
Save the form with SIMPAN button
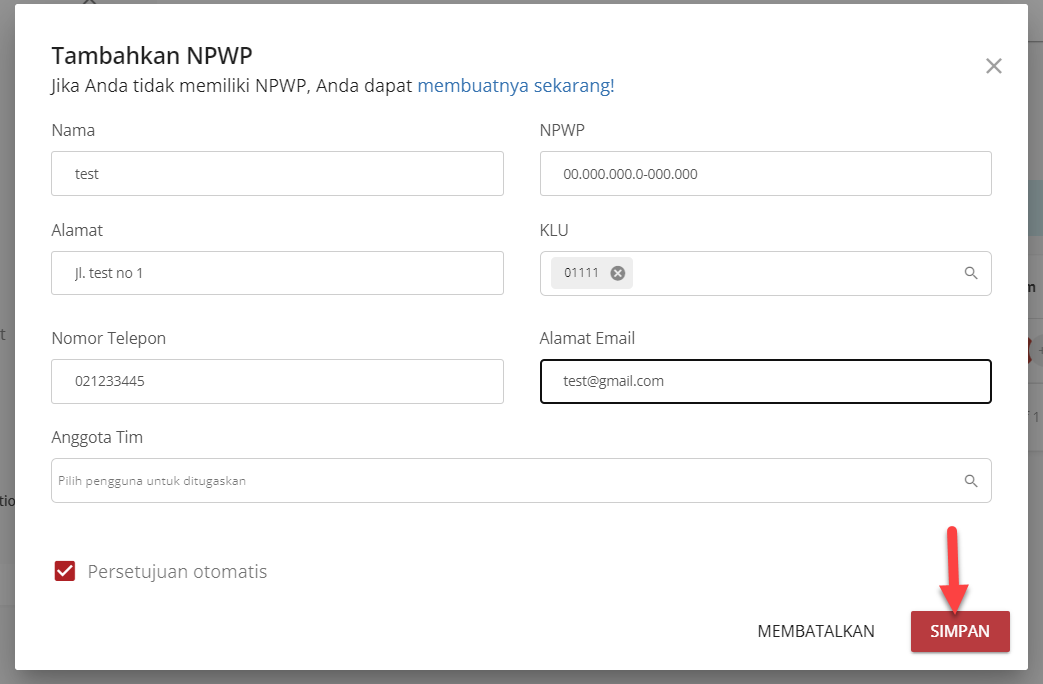pyautogui.click(x=959, y=631)
